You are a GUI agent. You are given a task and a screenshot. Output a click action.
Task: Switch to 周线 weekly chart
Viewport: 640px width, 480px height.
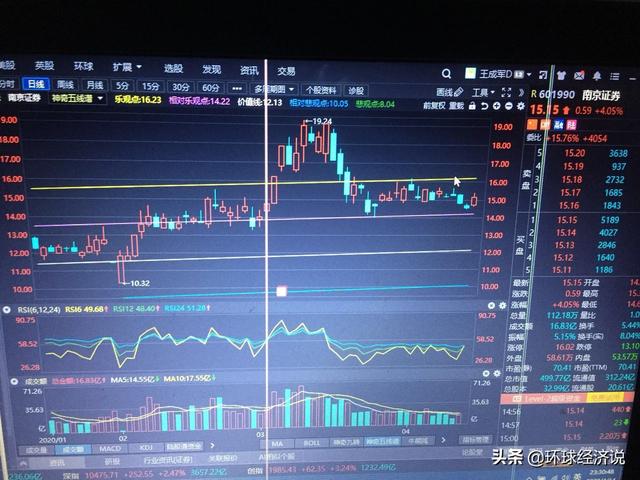[65, 84]
